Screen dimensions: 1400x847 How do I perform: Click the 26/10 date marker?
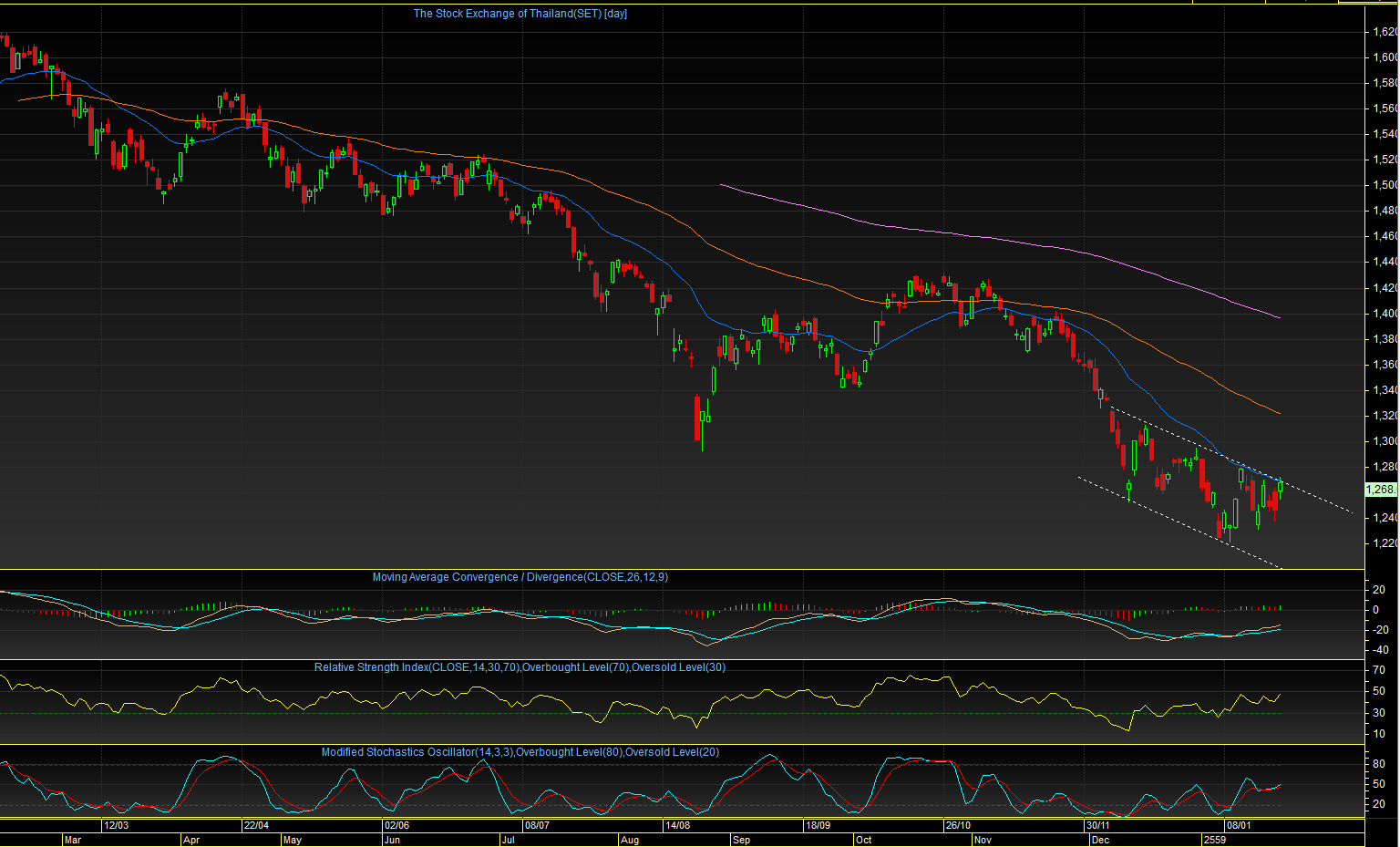tap(958, 825)
